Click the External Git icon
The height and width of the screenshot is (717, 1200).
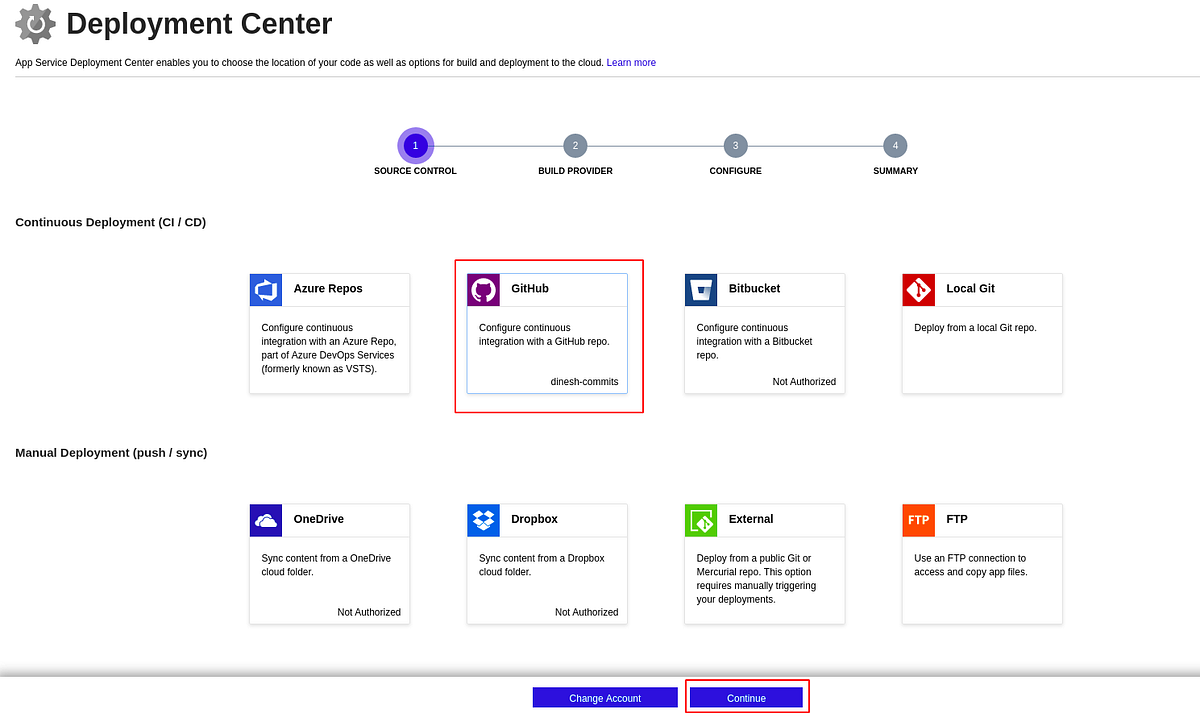pos(701,520)
